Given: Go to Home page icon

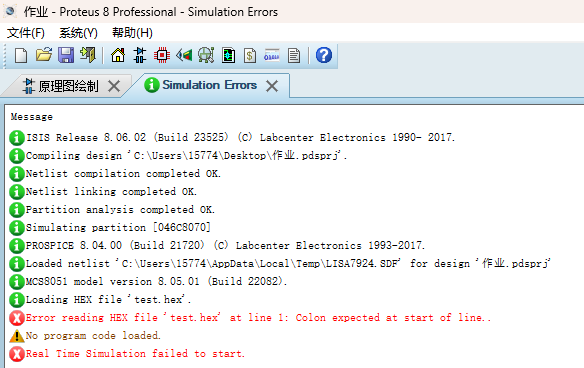Looking at the screenshot, I should pos(118,55).
